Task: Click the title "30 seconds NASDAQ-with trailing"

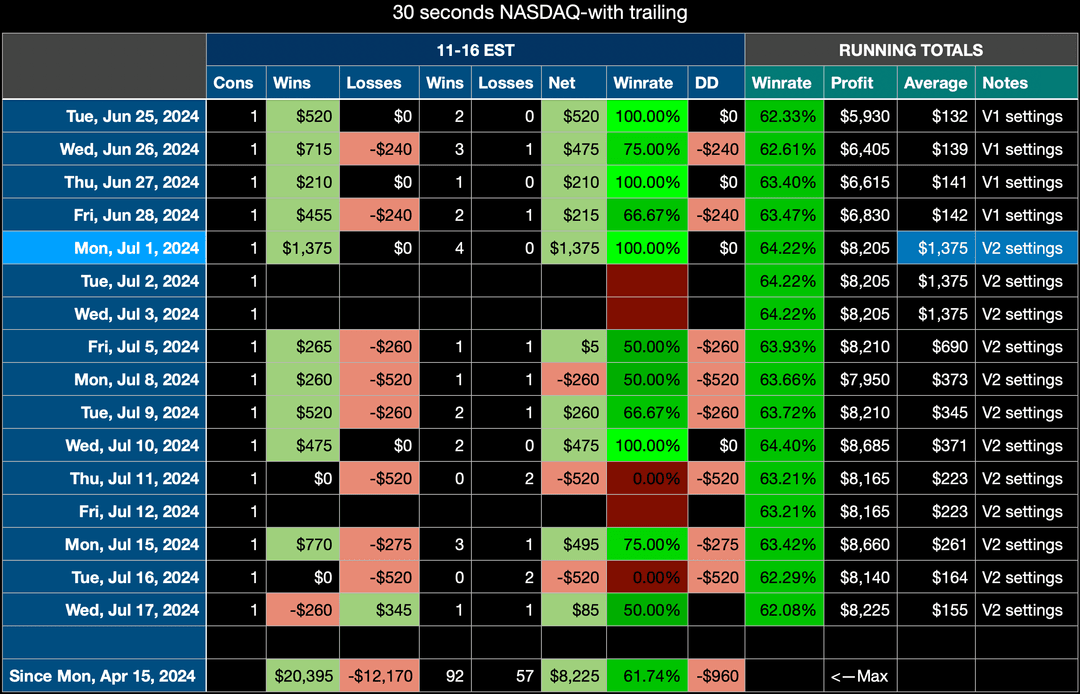Action: click(540, 12)
